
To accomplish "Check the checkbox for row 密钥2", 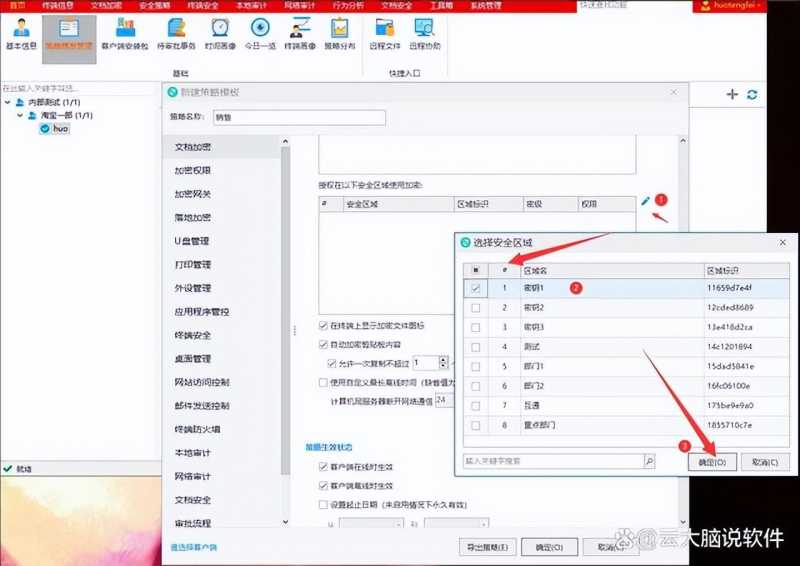I will [476, 308].
